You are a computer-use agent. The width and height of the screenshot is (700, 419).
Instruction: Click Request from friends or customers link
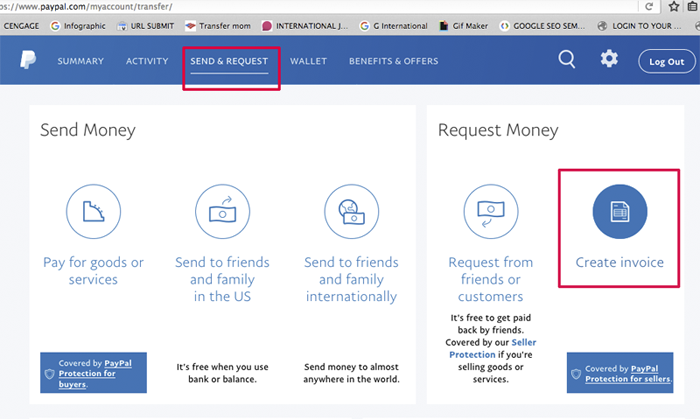(x=491, y=279)
